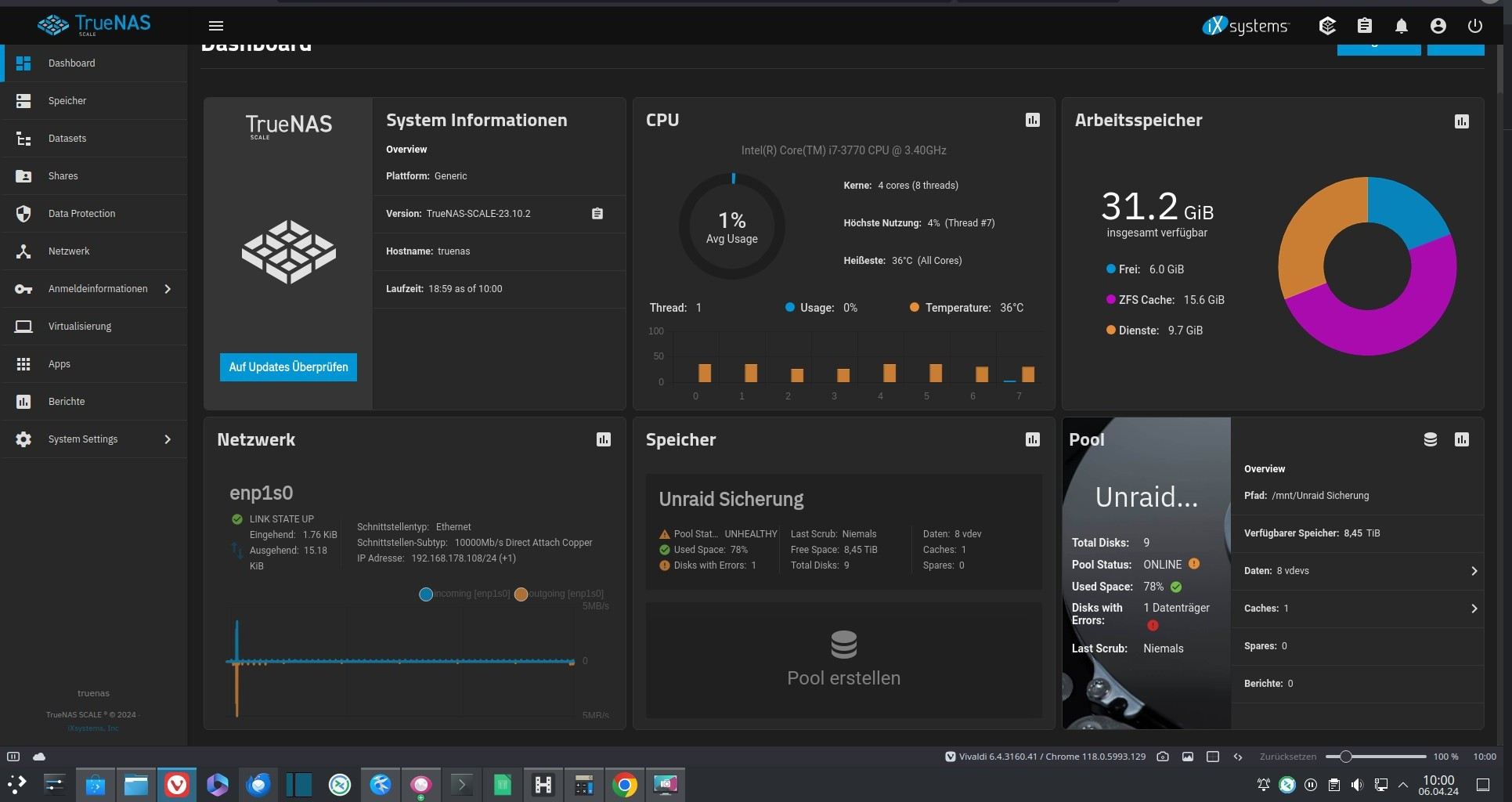The height and width of the screenshot is (802, 1512).
Task: Toggle sidebar with hamburger menu icon
Action: tap(216, 26)
